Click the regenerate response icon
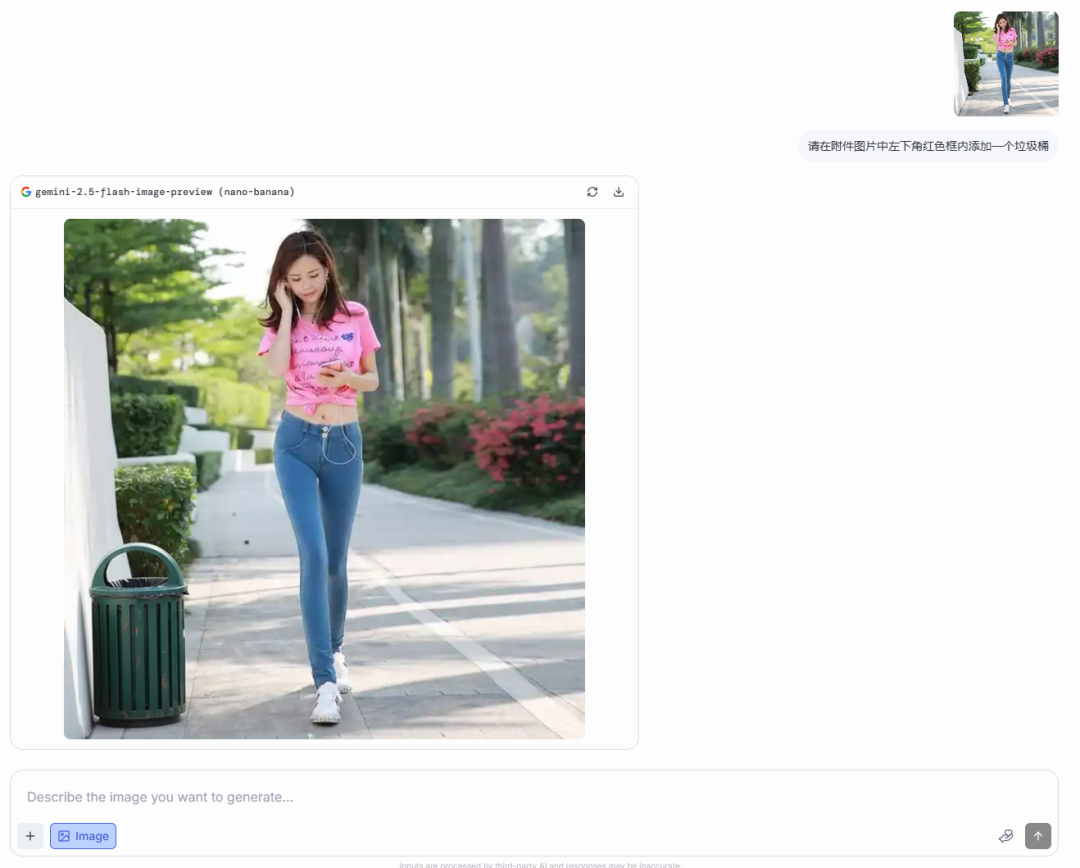1080x868 pixels. (592, 192)
